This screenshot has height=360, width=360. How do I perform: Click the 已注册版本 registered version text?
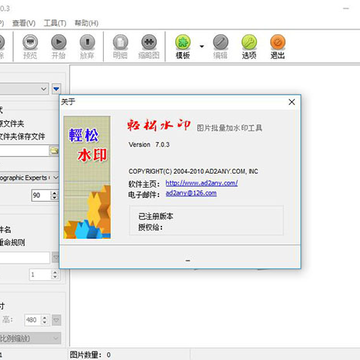click(x=156, y=216)
